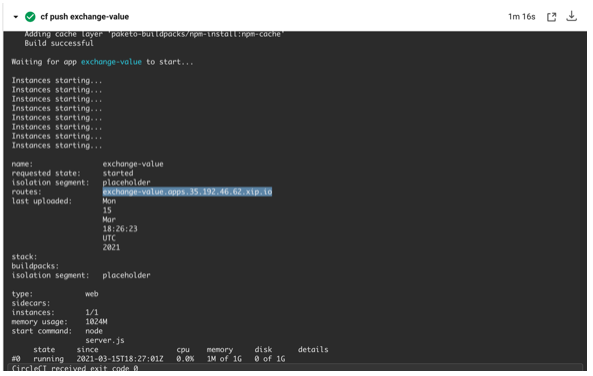
Task: Collapse the cf push exchange-value step
Action: 16,17
